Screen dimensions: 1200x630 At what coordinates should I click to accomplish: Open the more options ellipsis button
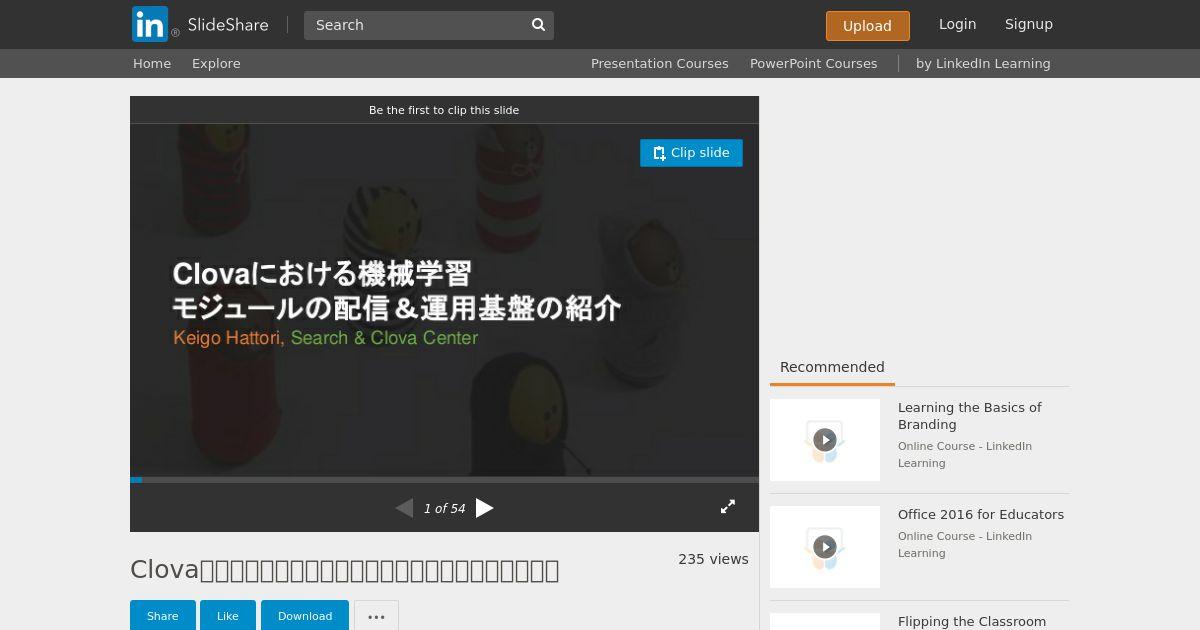(x=376, y=616)
